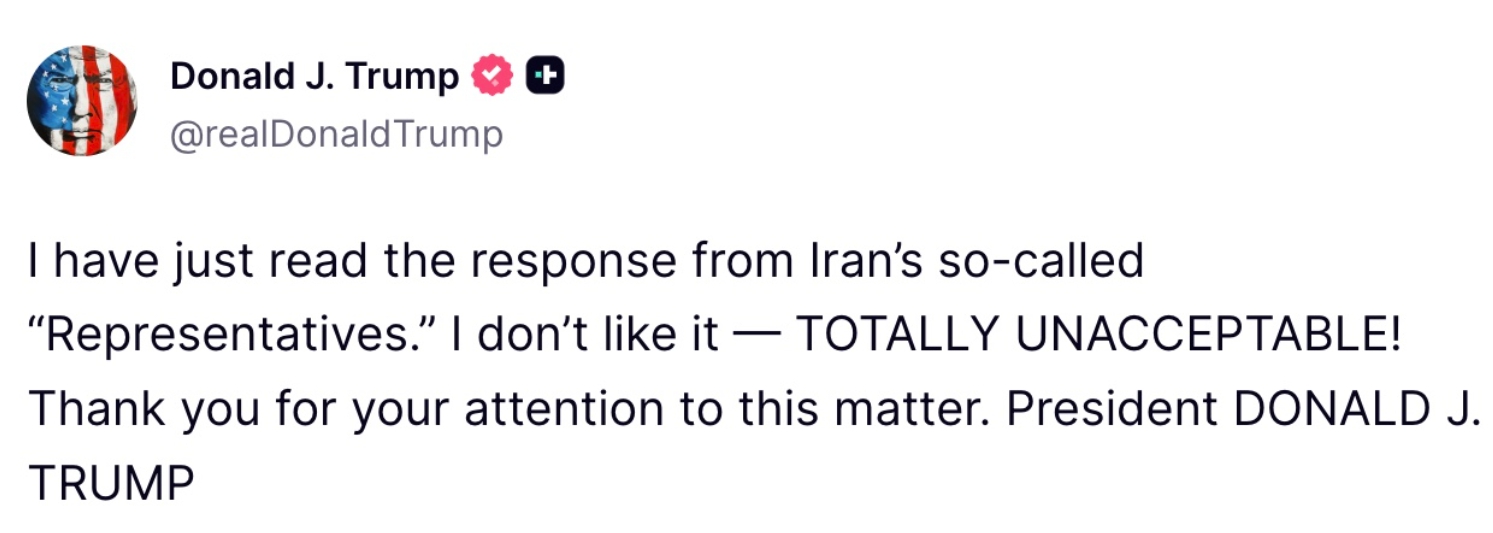The width and height of the screenshot is (1493, 533).
Task: Open the Donald J. Trump display name
Action: [314, 76]
